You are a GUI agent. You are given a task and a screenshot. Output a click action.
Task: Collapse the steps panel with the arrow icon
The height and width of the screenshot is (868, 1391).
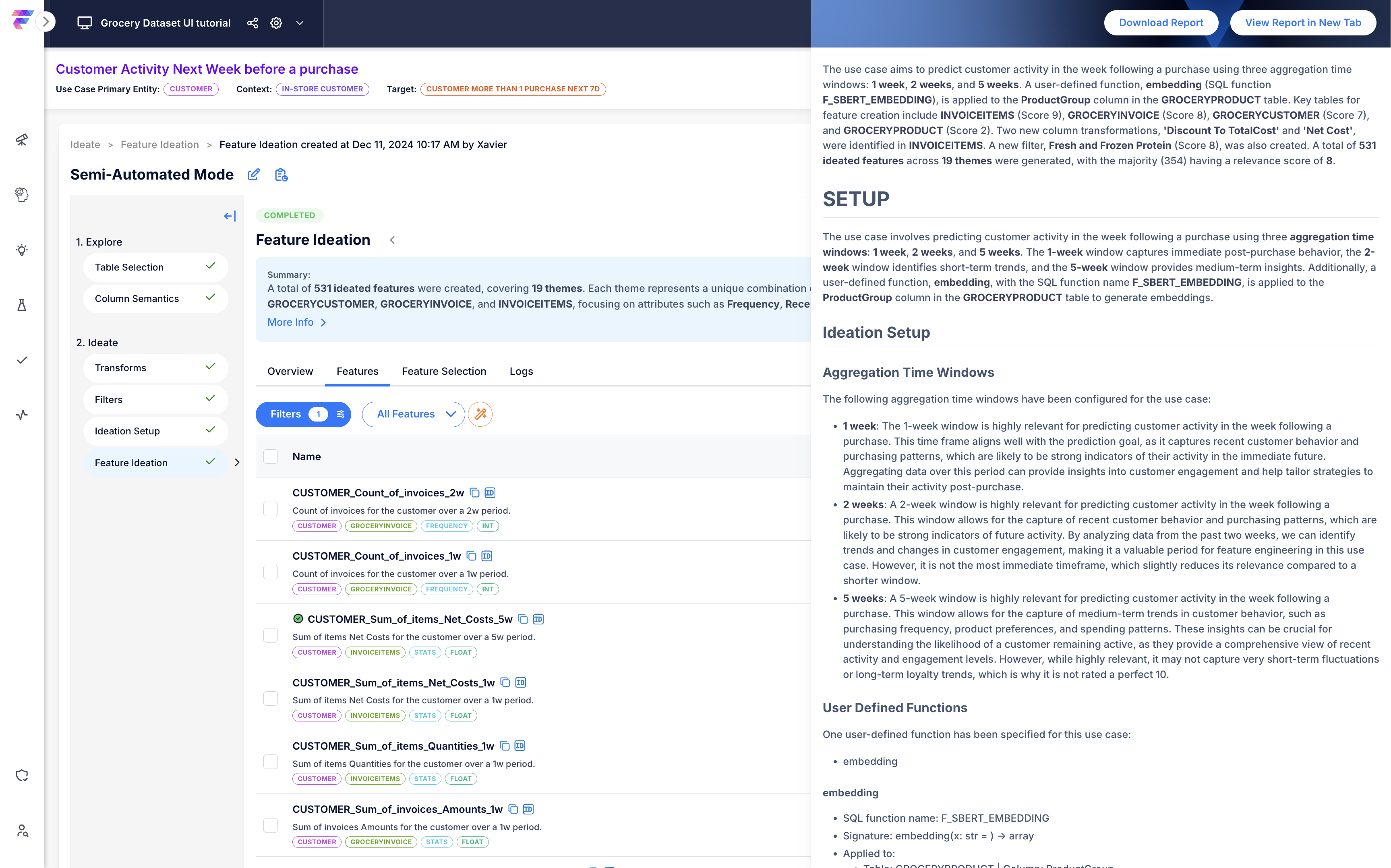coord(230,216)
